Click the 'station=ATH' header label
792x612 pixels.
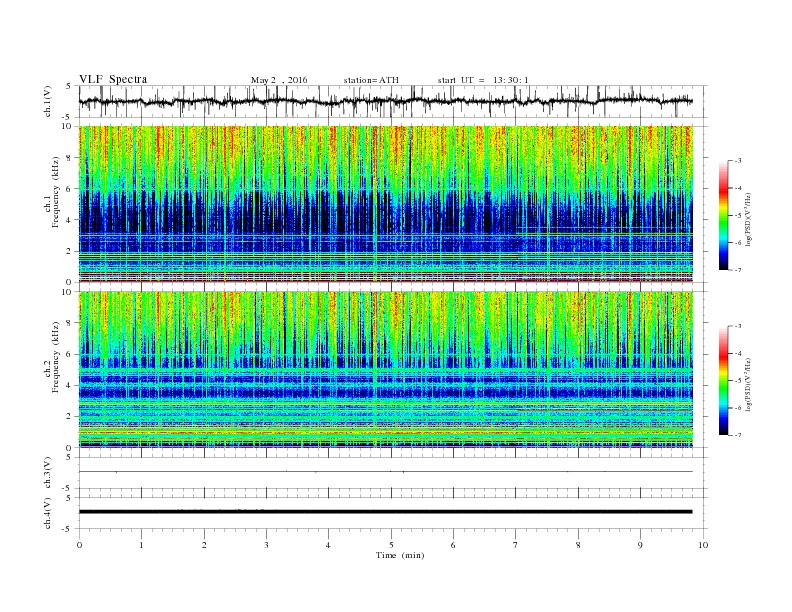371,80
